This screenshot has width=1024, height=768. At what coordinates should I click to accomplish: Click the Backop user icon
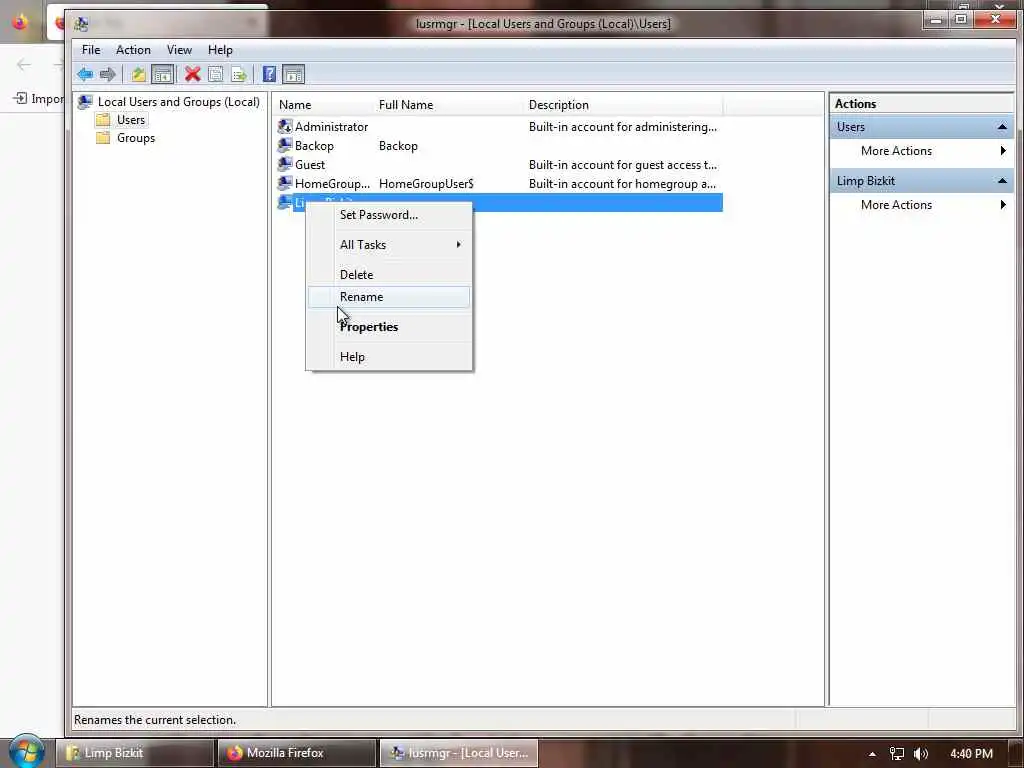coord(285,145)
